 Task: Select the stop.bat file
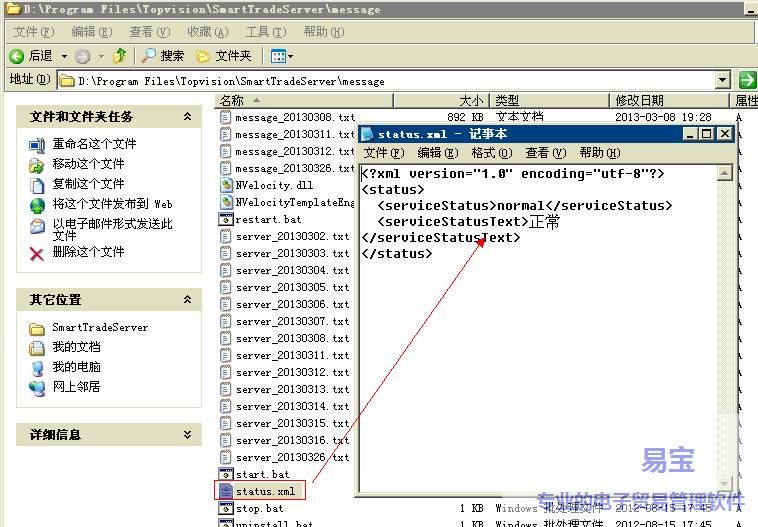coord(259,508)
